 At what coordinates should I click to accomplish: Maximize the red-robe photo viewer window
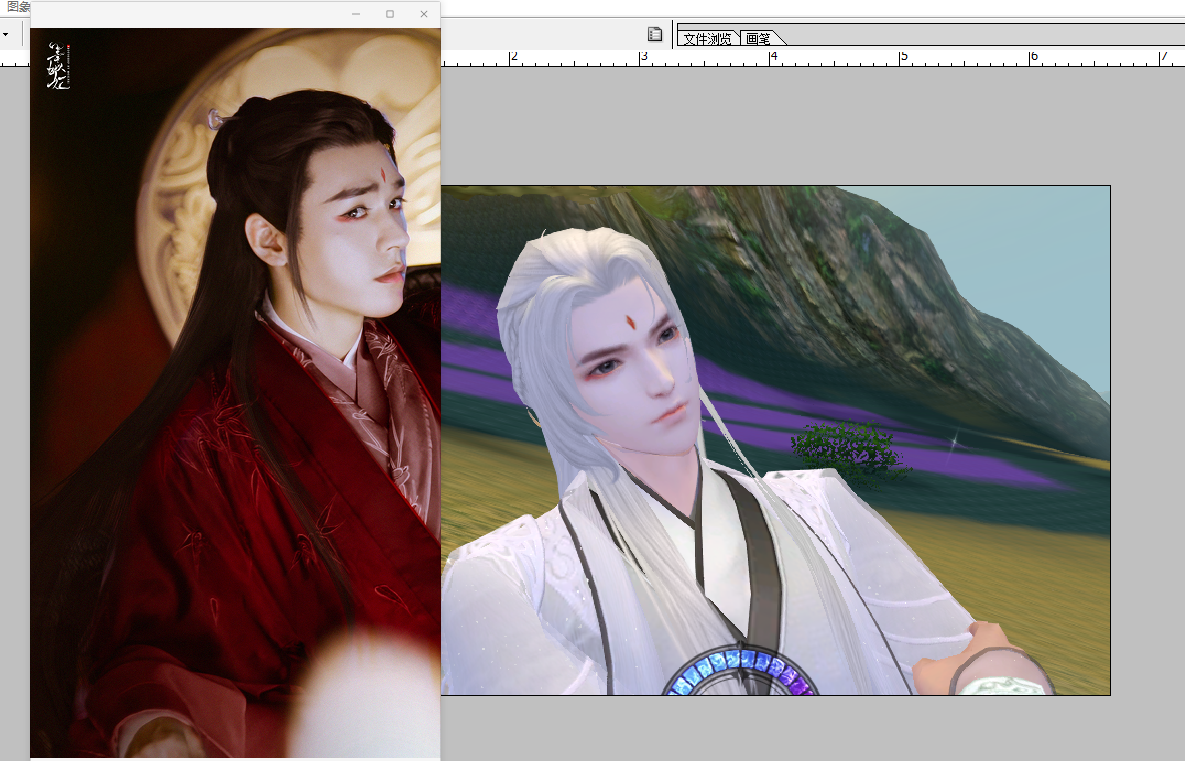tap(390, 14)
